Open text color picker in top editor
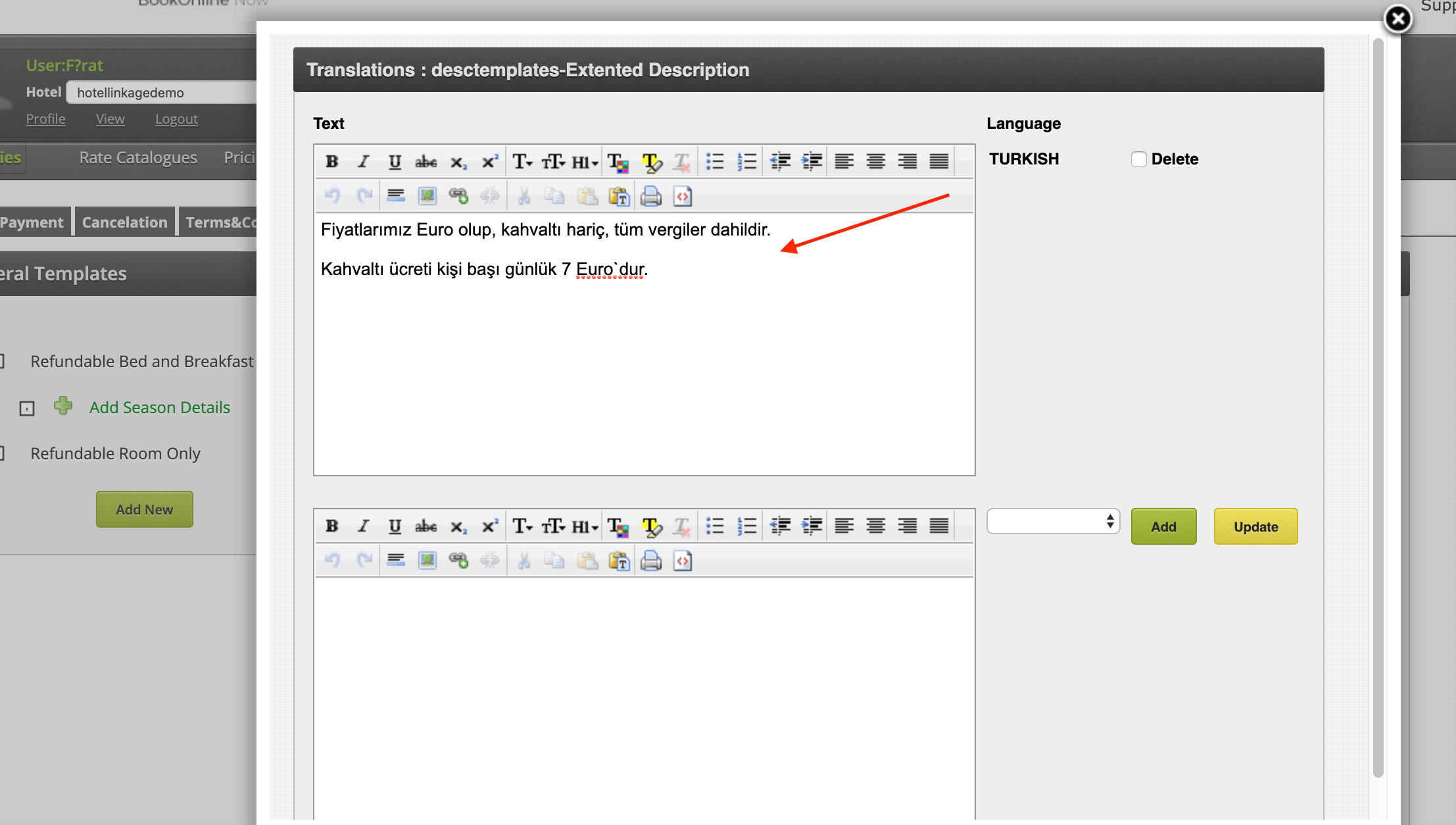Image resolution: width=1456 pixels, height=825 pixels. (618, 161)
